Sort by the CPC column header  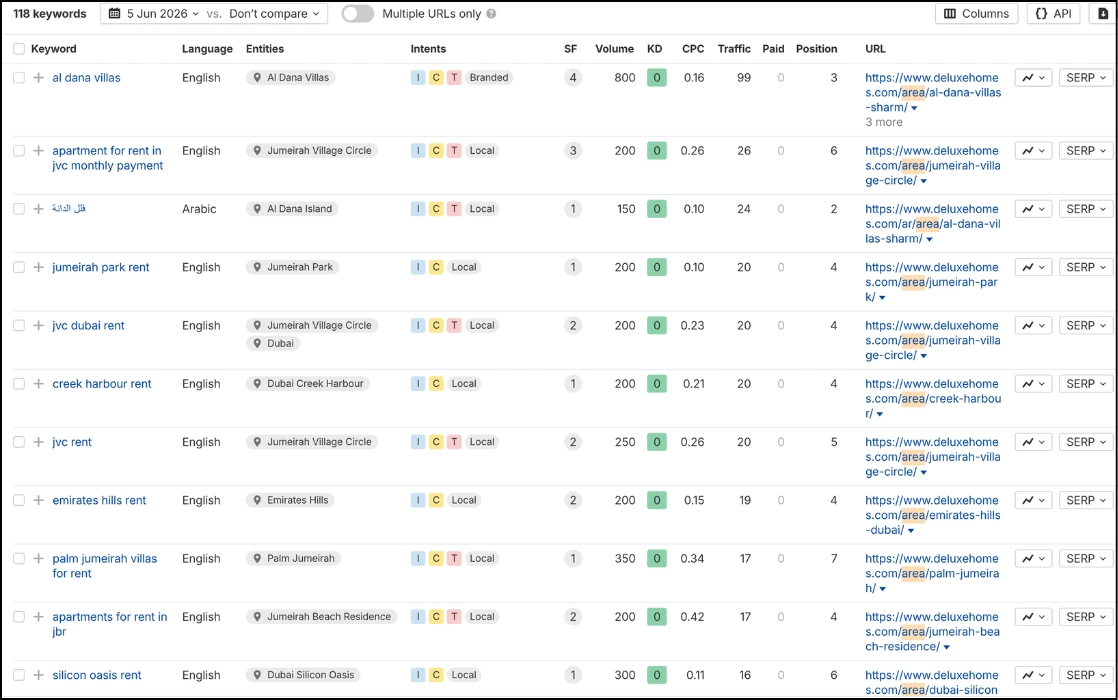(x=693, y=49)
